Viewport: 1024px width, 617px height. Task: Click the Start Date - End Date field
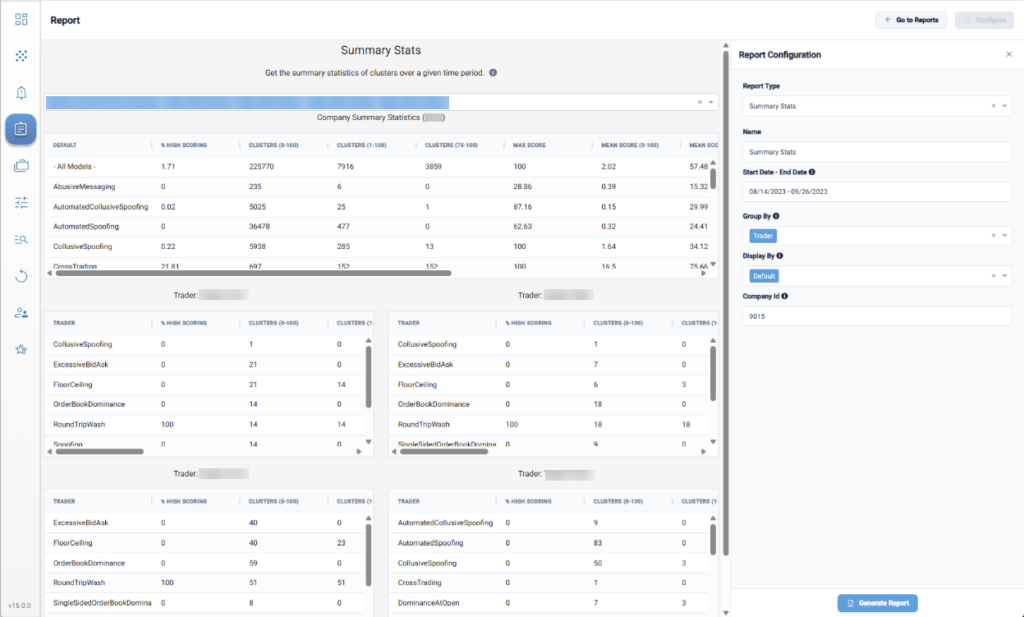877,192
